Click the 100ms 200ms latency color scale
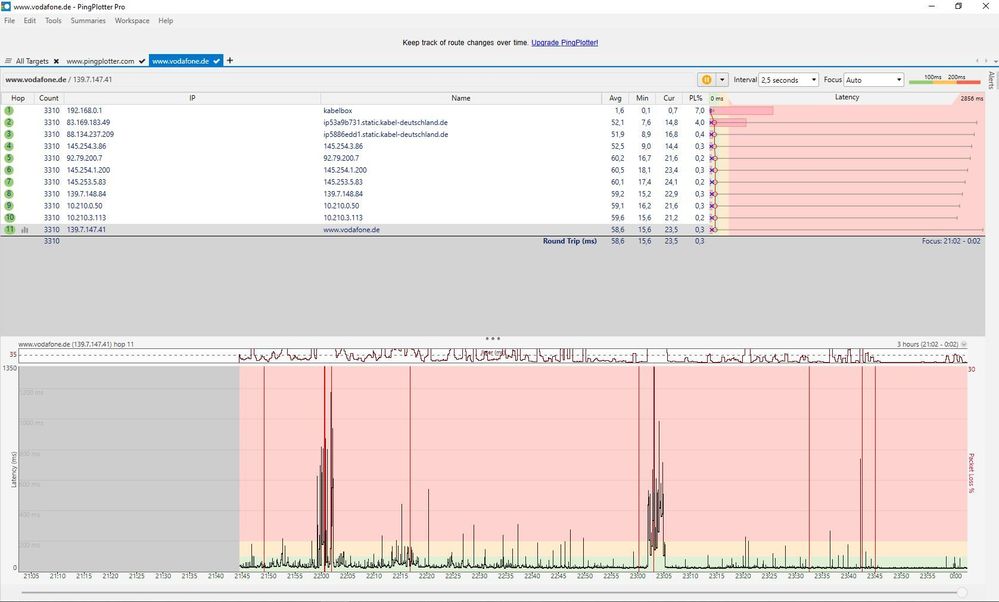This screenshot has width=999, height=602. click(x=945, y=79)
